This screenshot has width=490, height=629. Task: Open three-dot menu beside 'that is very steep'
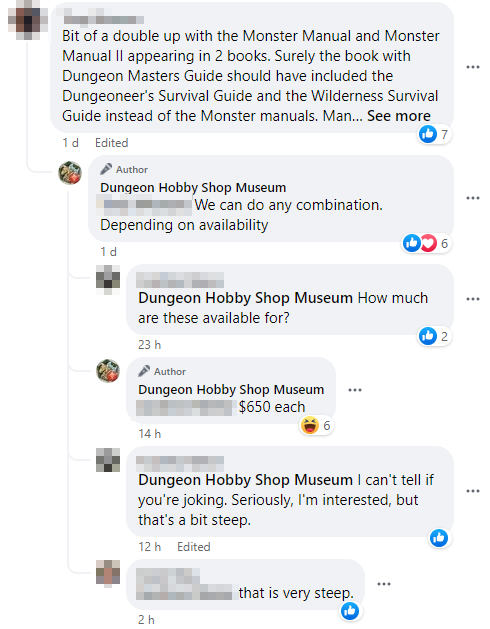point(384,584)
